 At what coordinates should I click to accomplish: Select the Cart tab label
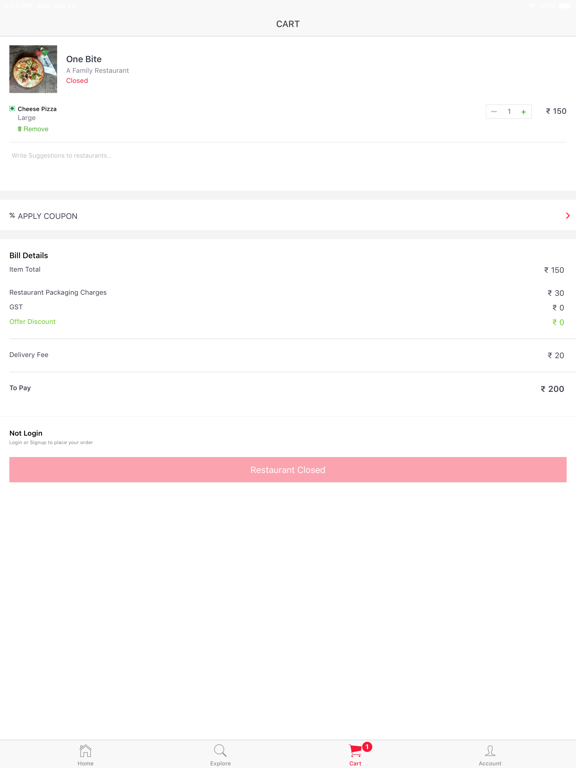tap(355, 763)
